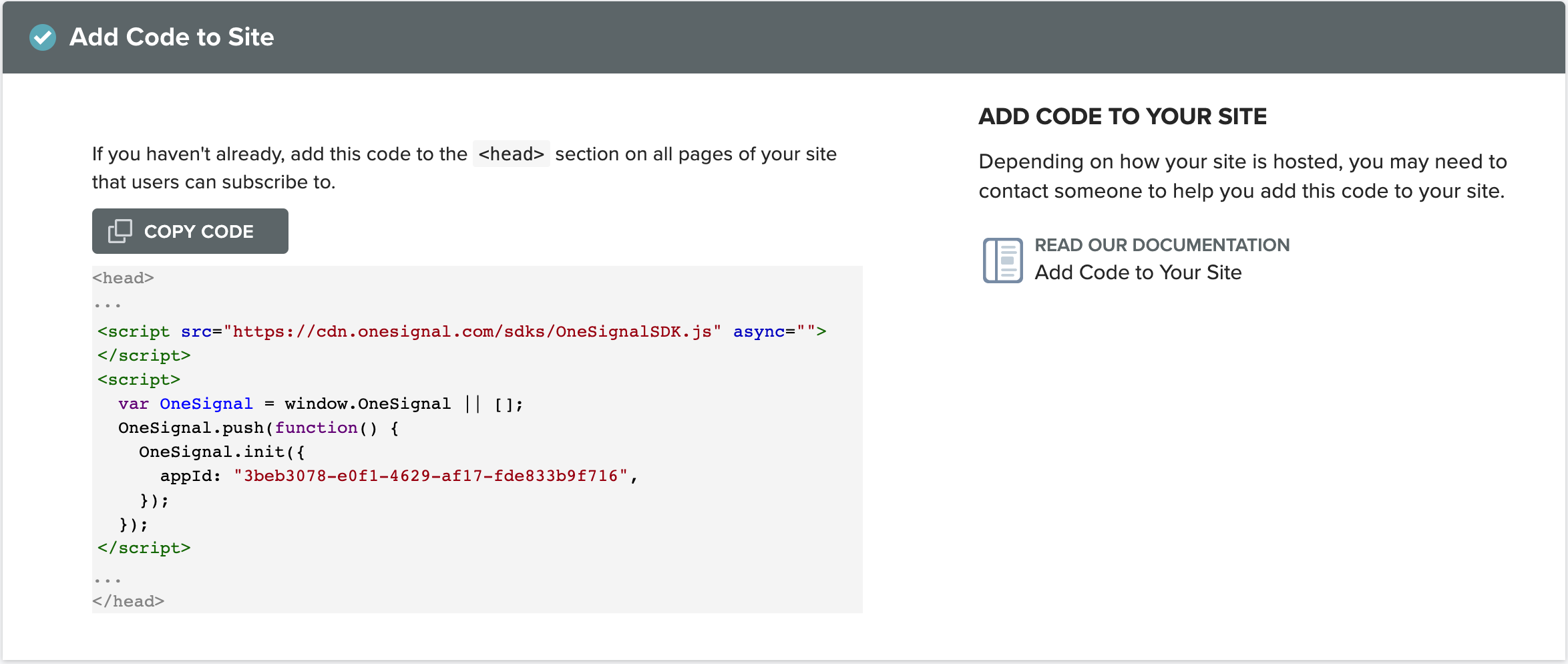Click the copy icon in COPY CODE
Image resolution: width=1568 pixels, height=664 pixels.
pos(120,231)
